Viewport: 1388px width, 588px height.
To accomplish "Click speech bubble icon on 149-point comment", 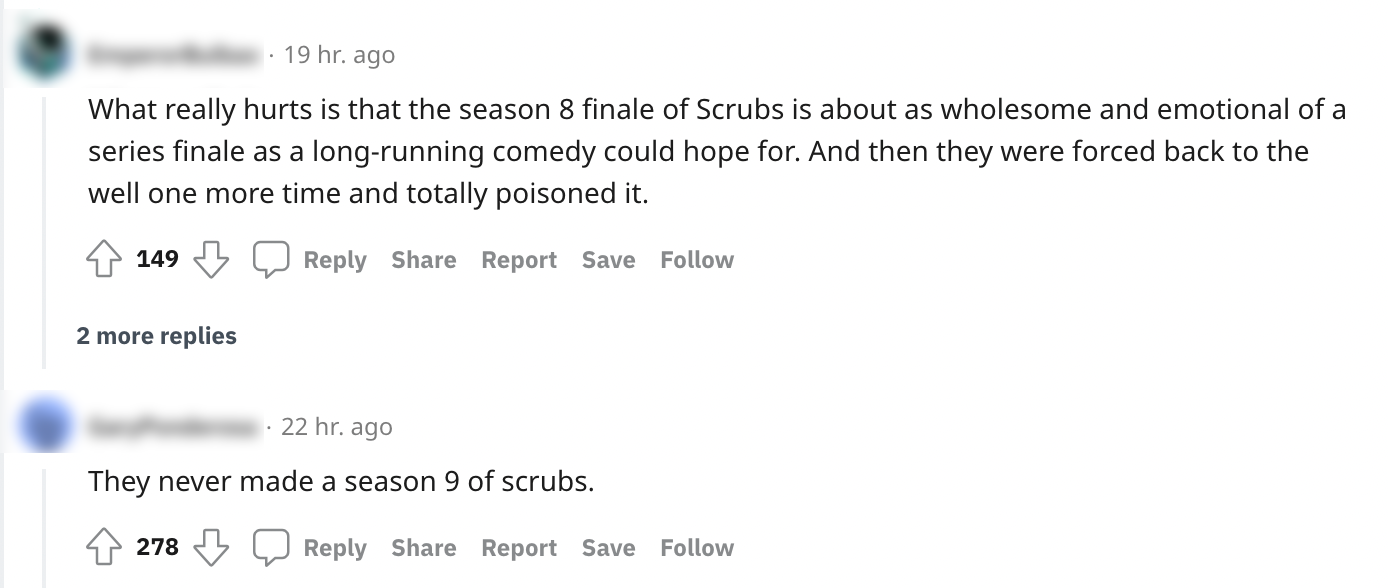I will 269,260.
